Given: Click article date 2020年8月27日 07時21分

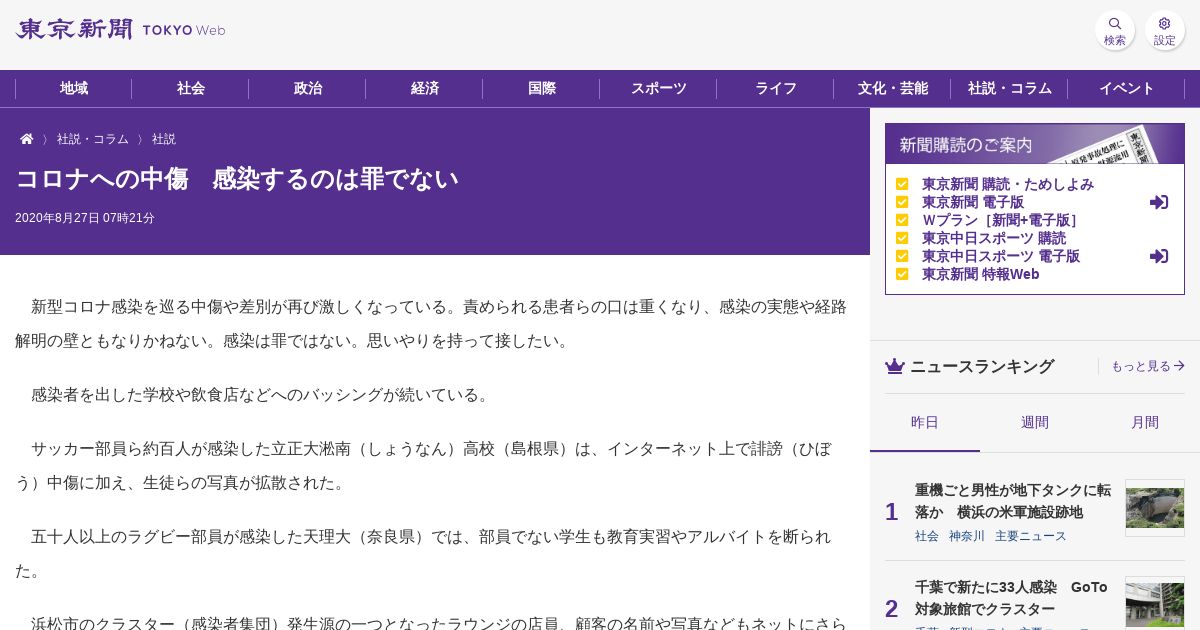Looking at the screenshot, I should 85,218.
